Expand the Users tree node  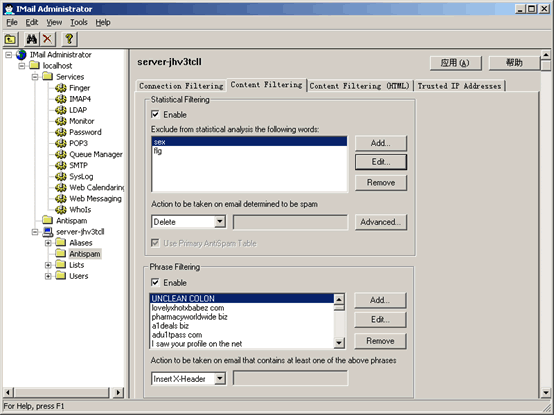point(48,276)
